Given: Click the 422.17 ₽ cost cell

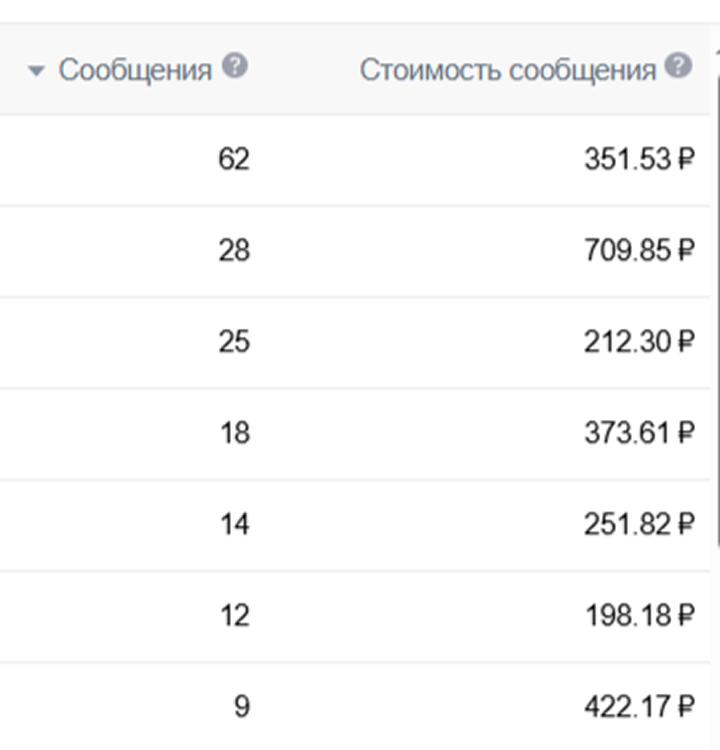Looking at the screenshot, I should click(x=638, y=707).
